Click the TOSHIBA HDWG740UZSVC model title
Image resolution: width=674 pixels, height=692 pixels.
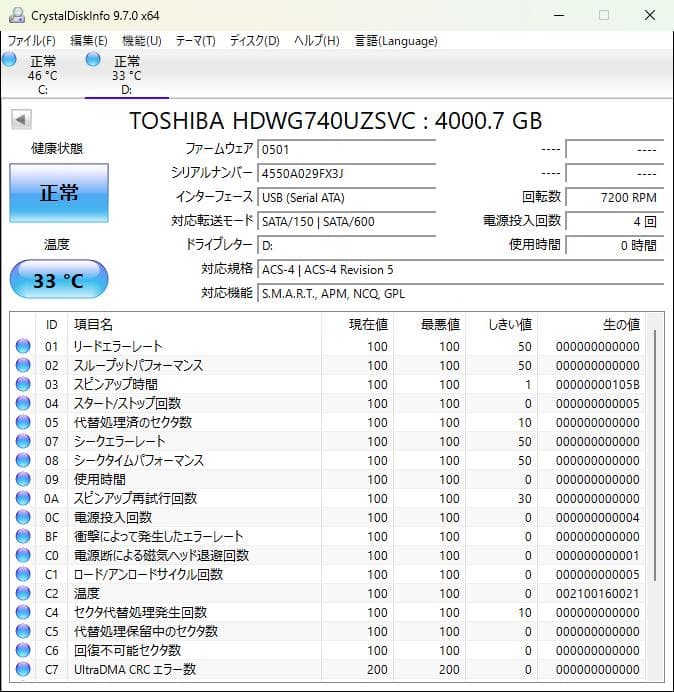(x=336, y=120)
